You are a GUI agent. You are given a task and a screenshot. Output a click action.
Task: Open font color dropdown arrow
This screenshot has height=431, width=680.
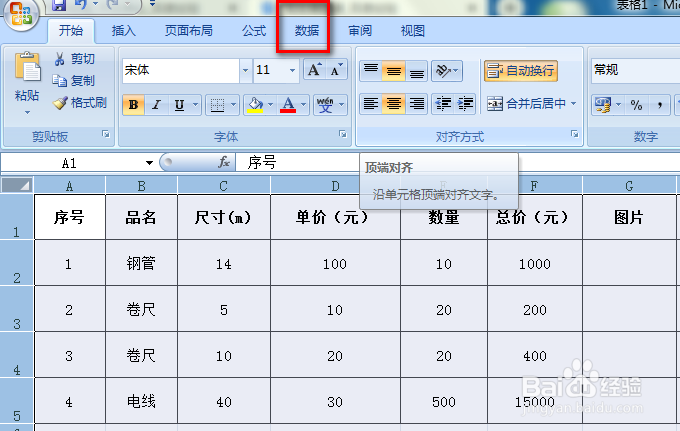[304, 104]
